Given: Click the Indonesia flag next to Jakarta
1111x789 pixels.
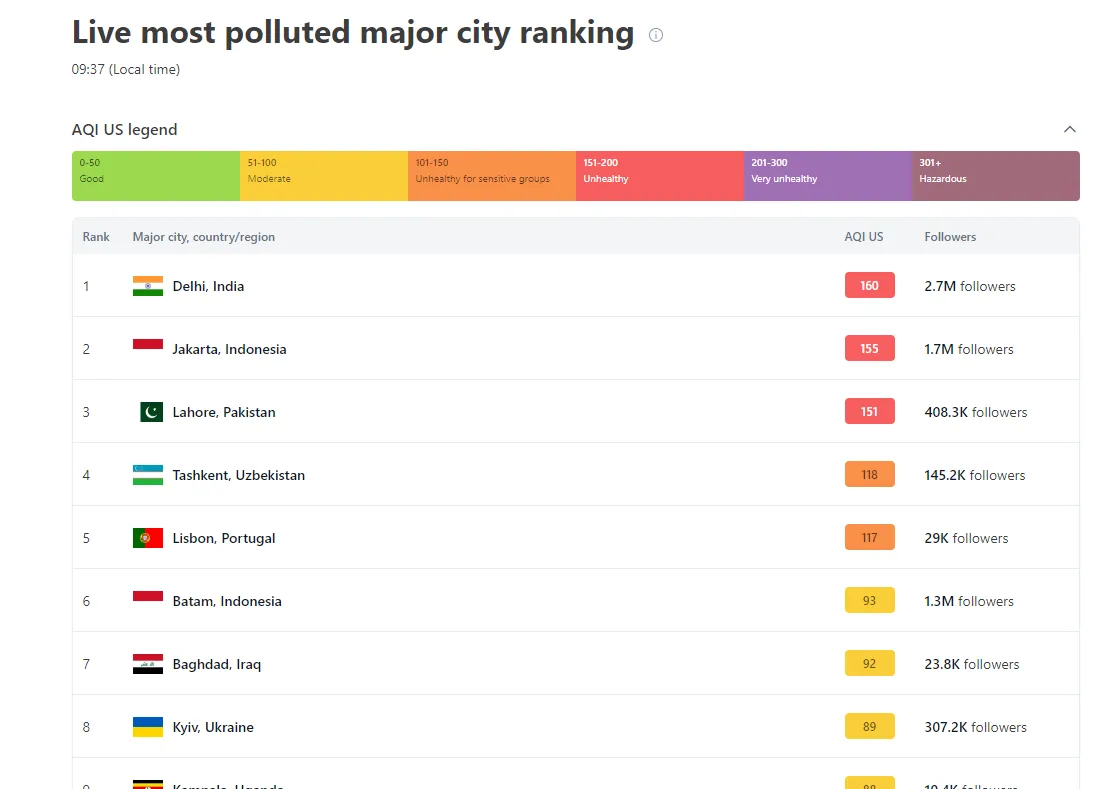Looking at the screenshot, I should 148,345.
